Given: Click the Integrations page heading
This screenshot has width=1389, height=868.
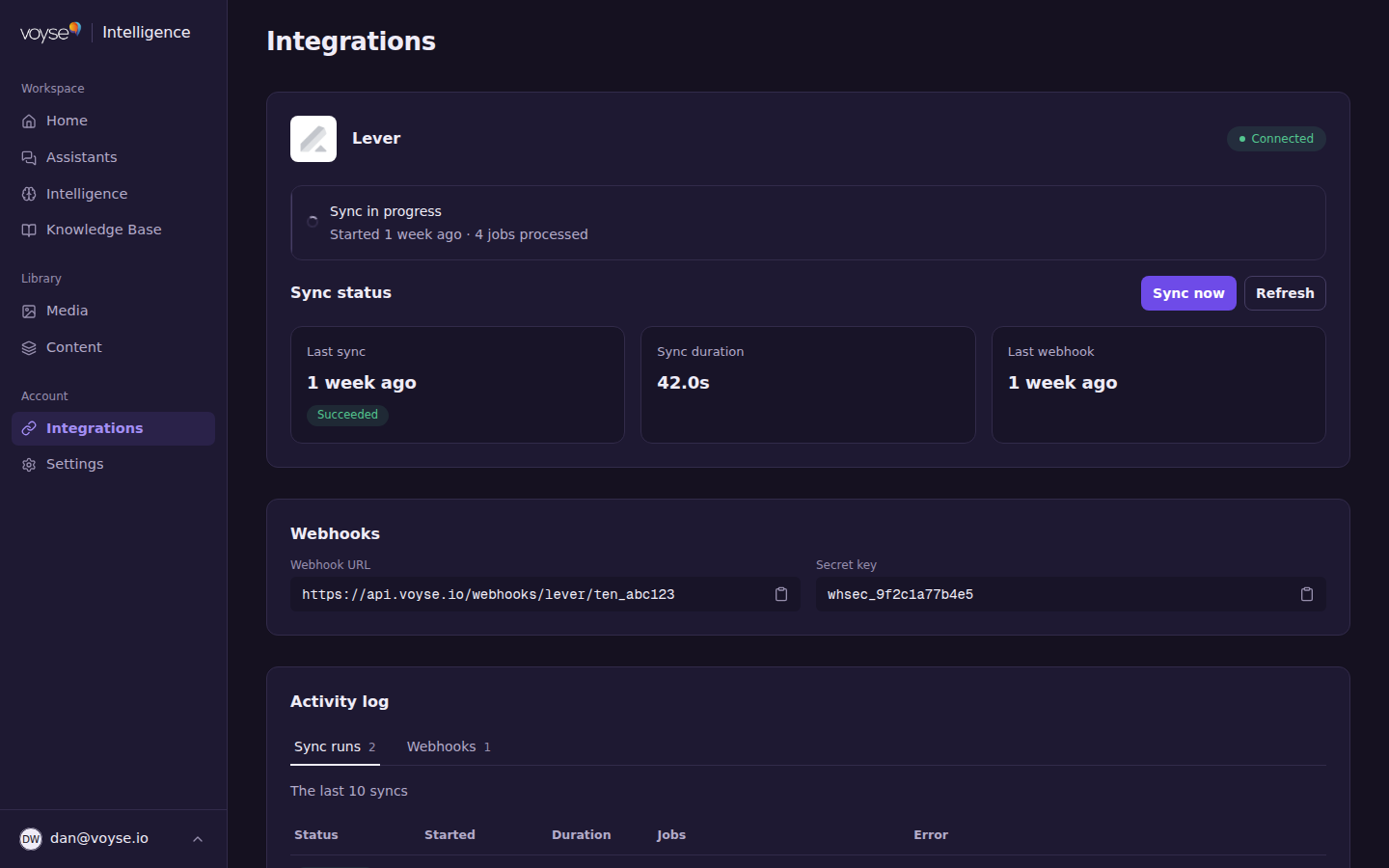Looking at the screenshot, I should pos(351,41).
